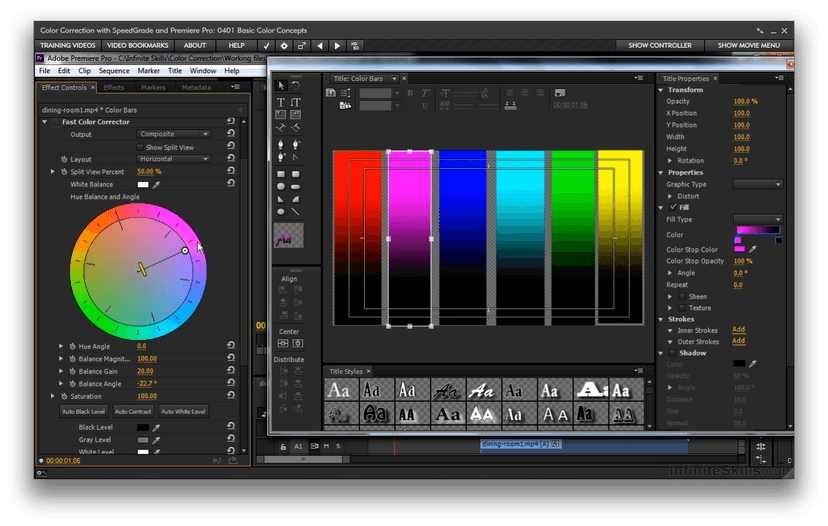
Task: Click the previous video arrow in training toolbar
Action: tap(319, 46)
